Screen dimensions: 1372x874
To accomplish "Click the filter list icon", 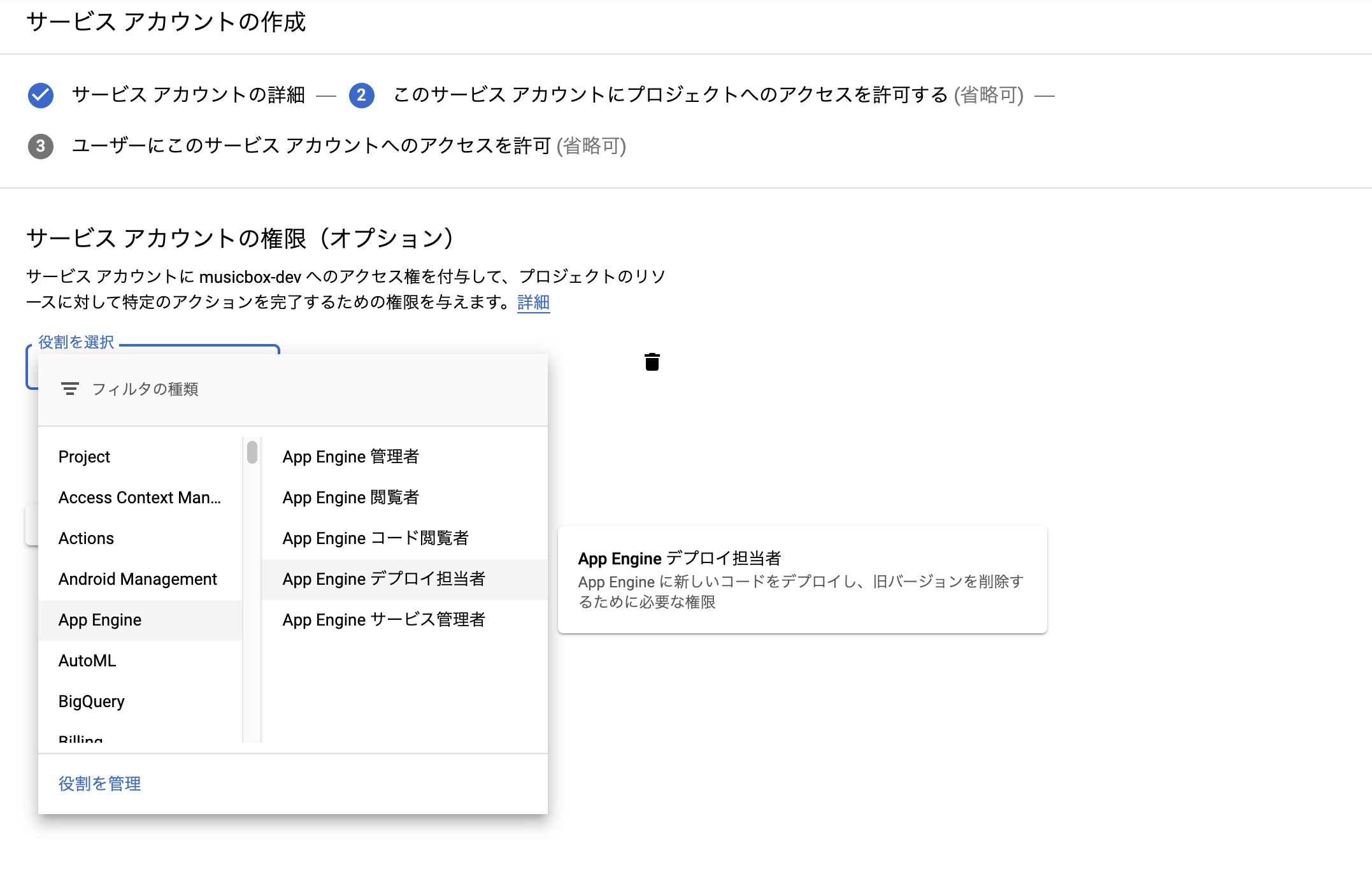I will (x=69, y=389).
